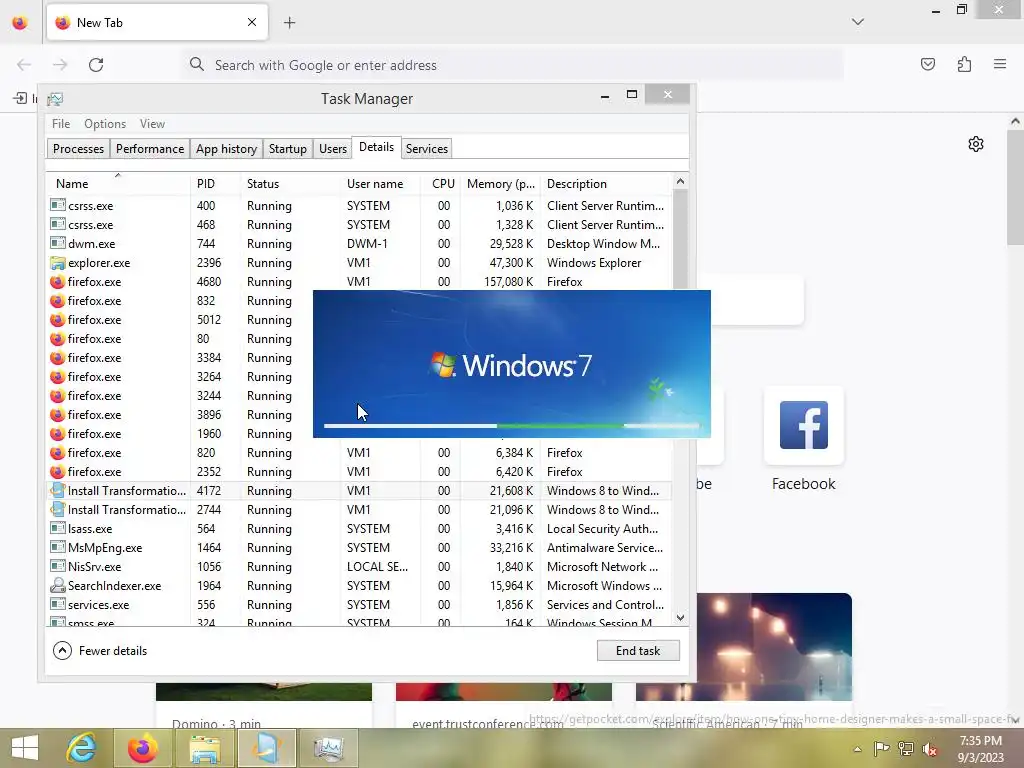1024x768 pixels.
Task: Select the firefox.exe row with PID 832
Action: [x=180, y=300]
